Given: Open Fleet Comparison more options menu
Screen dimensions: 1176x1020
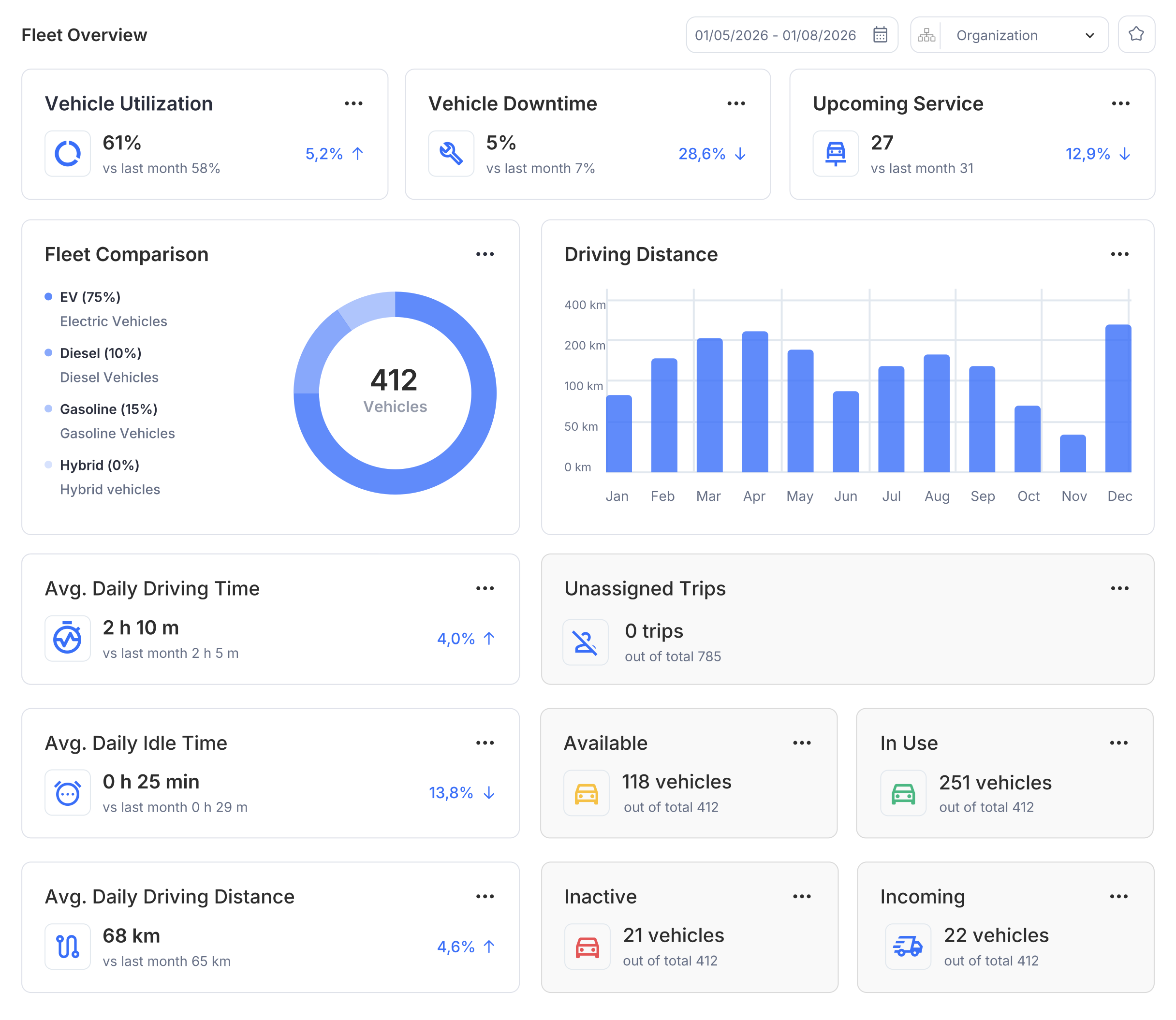Looking at the screenshot, I should pyautogui.click(x=485, y=254).
